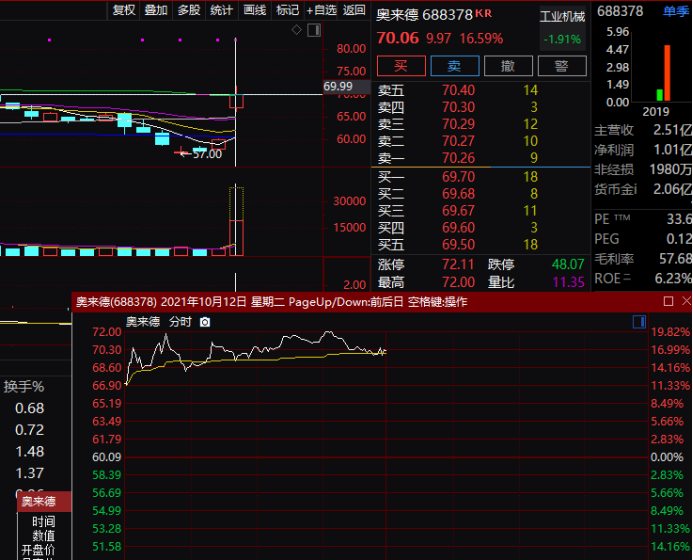Click the camera snapshot icon beside 分时
The width and height of the screenshot is (693, 560).
tap(205, 322)
